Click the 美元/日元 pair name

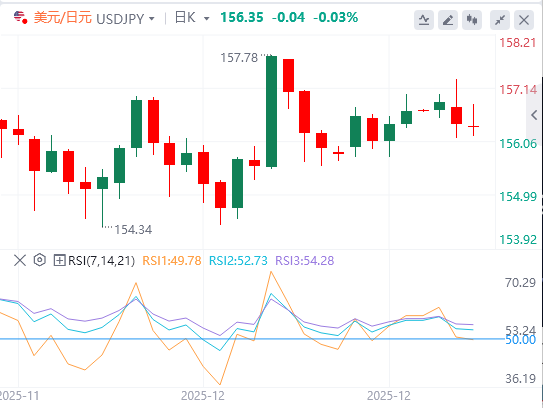coord(63,18)
